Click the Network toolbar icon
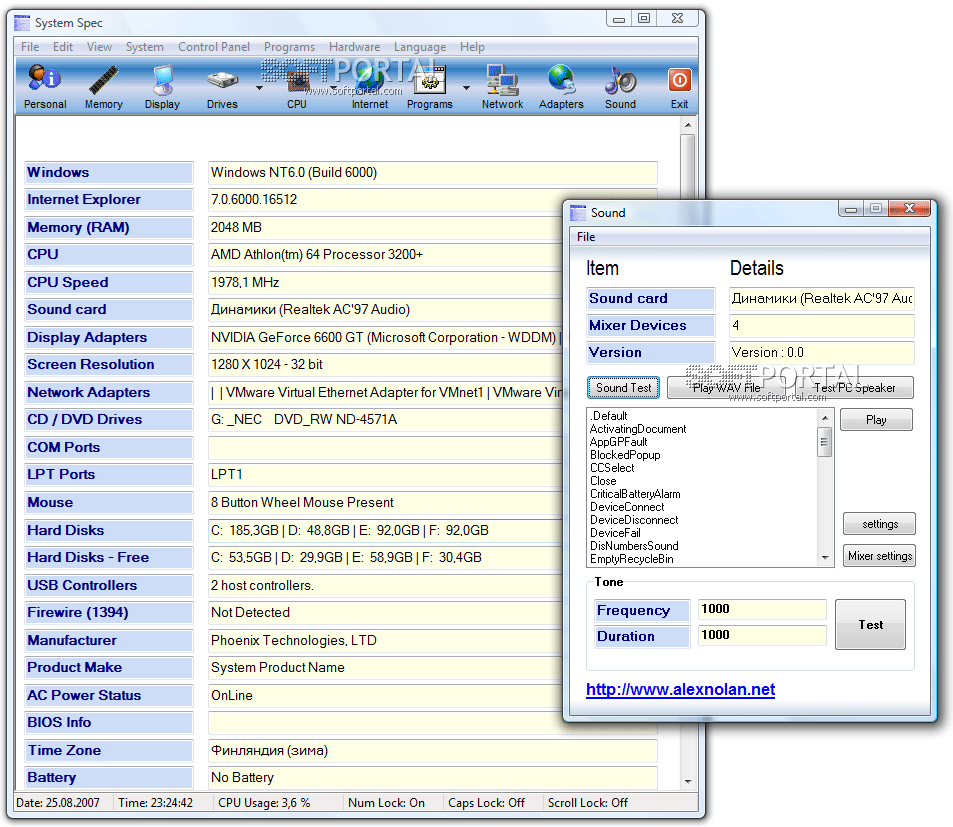The width and height of the screenshot is (953, 827). (502, 86)
